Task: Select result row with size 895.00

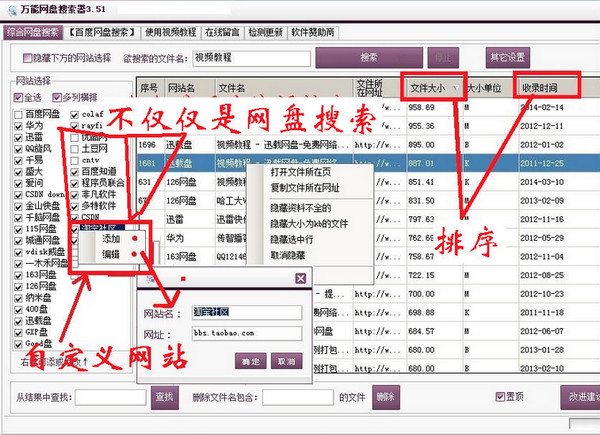Action: pos(368,145)
